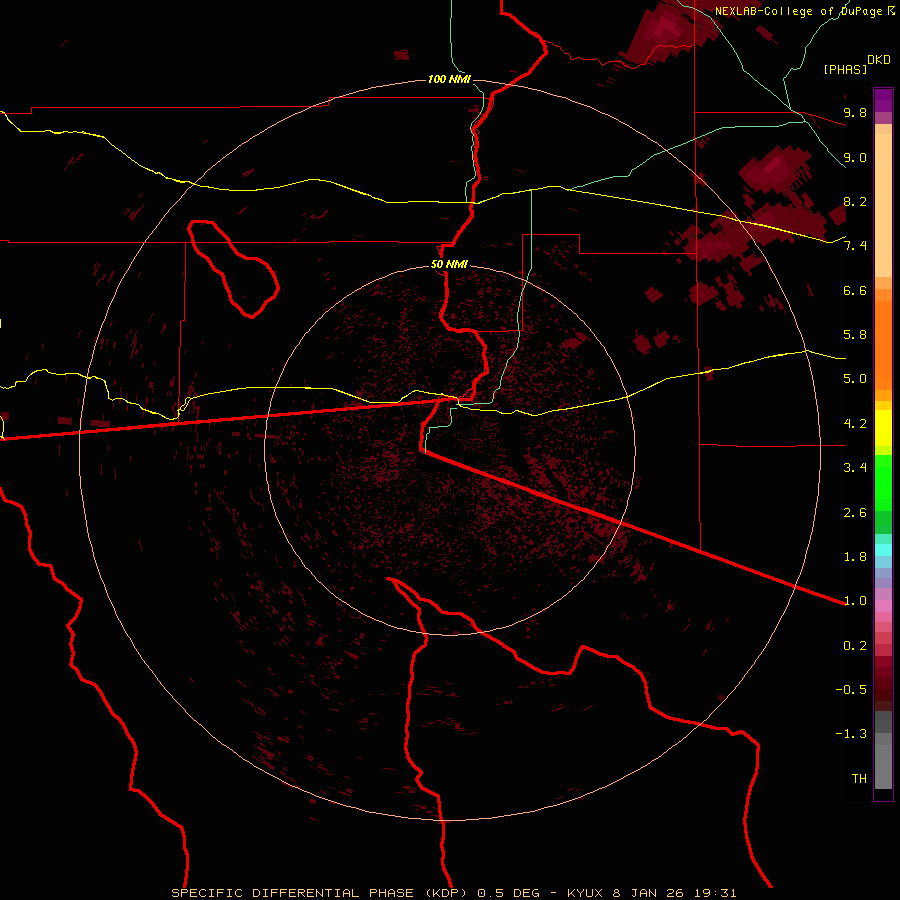900x900 pixels.
Task: Pick the bright green color bar segment
Action: [883, 482]
